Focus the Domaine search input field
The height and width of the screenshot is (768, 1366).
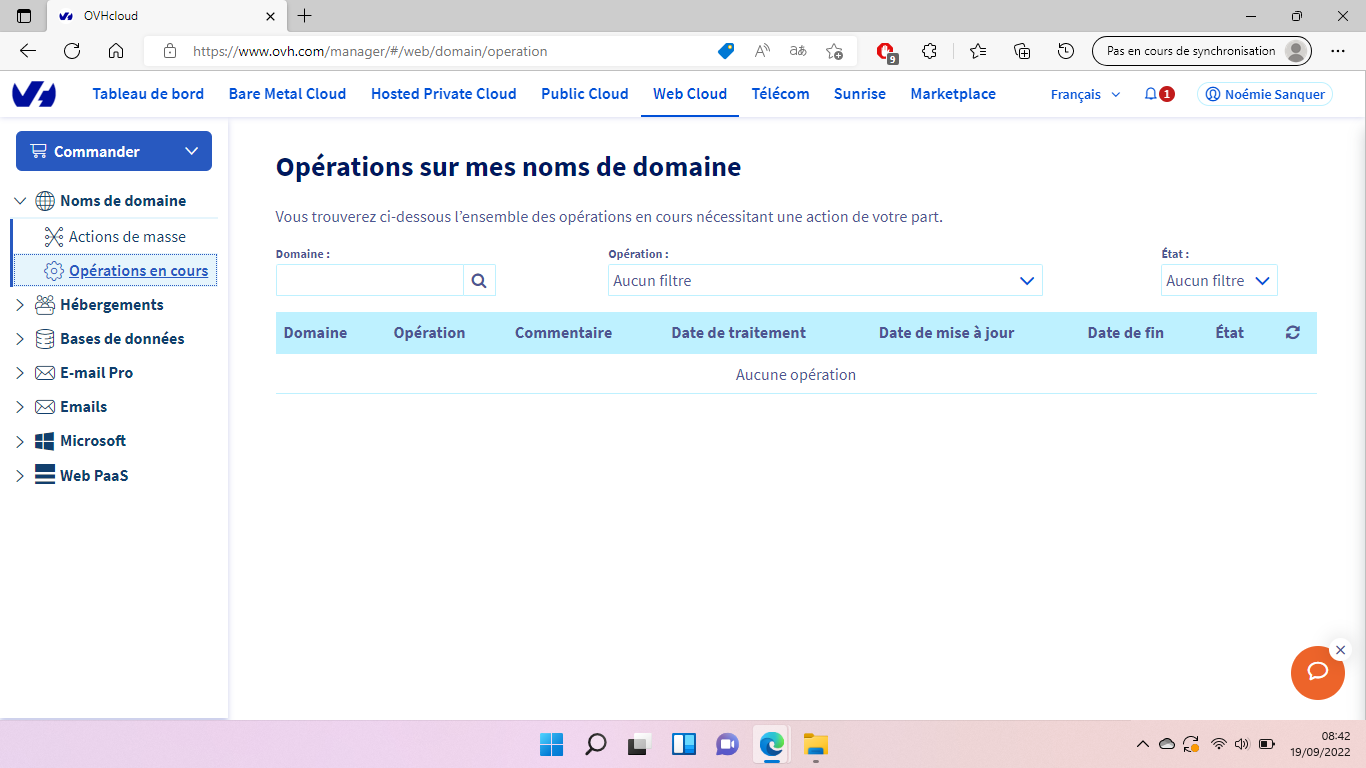tap(370, 281)
